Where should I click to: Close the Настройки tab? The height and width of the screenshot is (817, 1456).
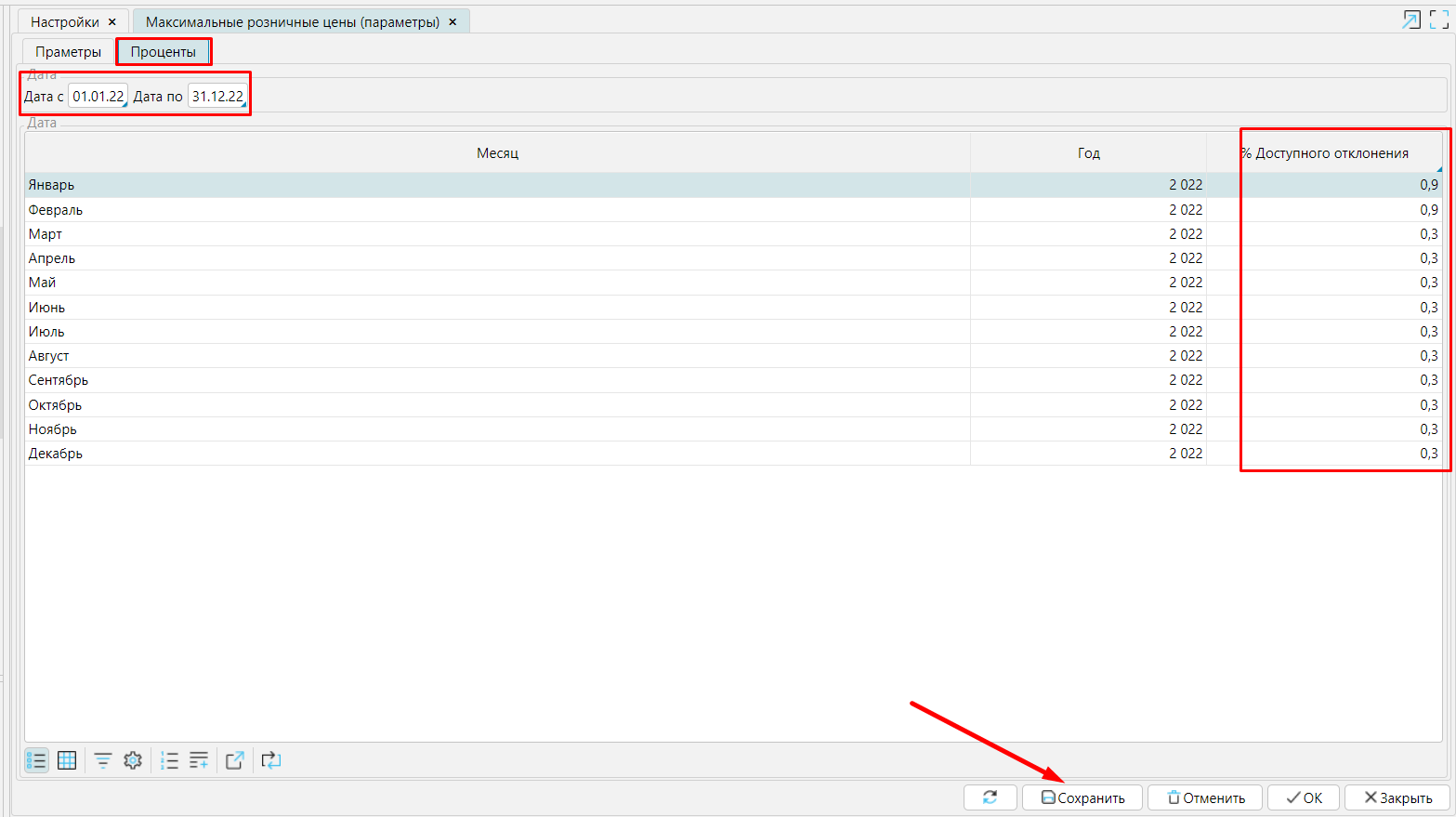(112, 22)
